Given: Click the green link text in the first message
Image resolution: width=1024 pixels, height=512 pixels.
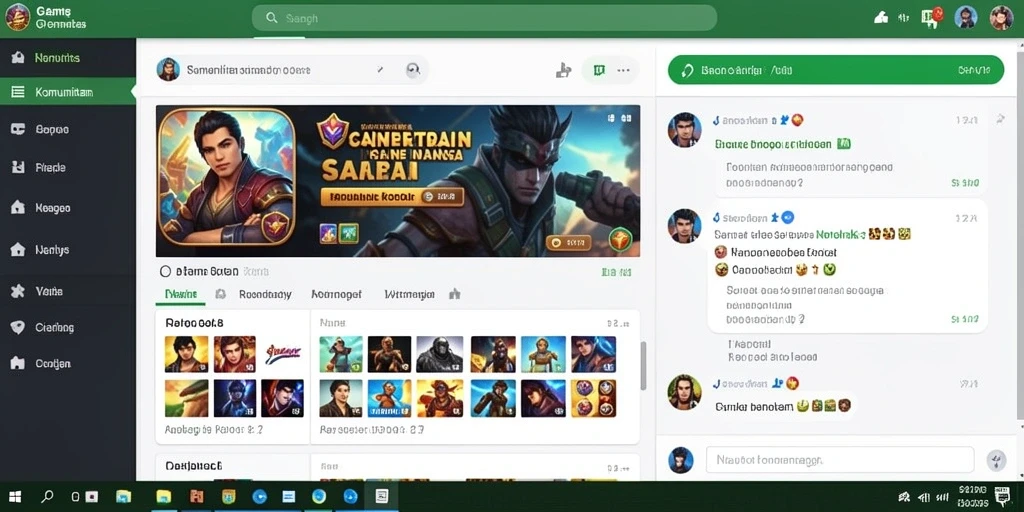Looking at the screenshot, I should [773, 144].
